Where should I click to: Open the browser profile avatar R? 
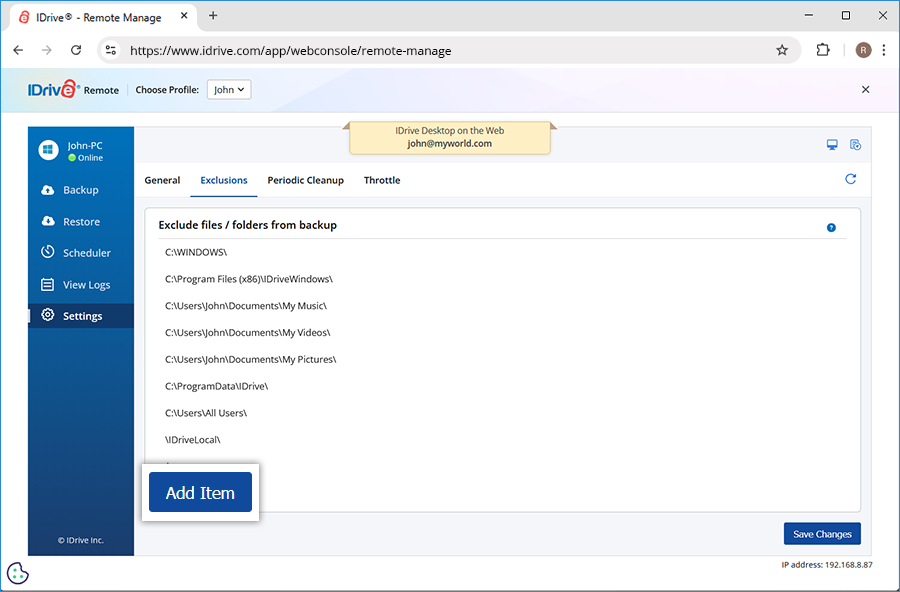point(863,51)
